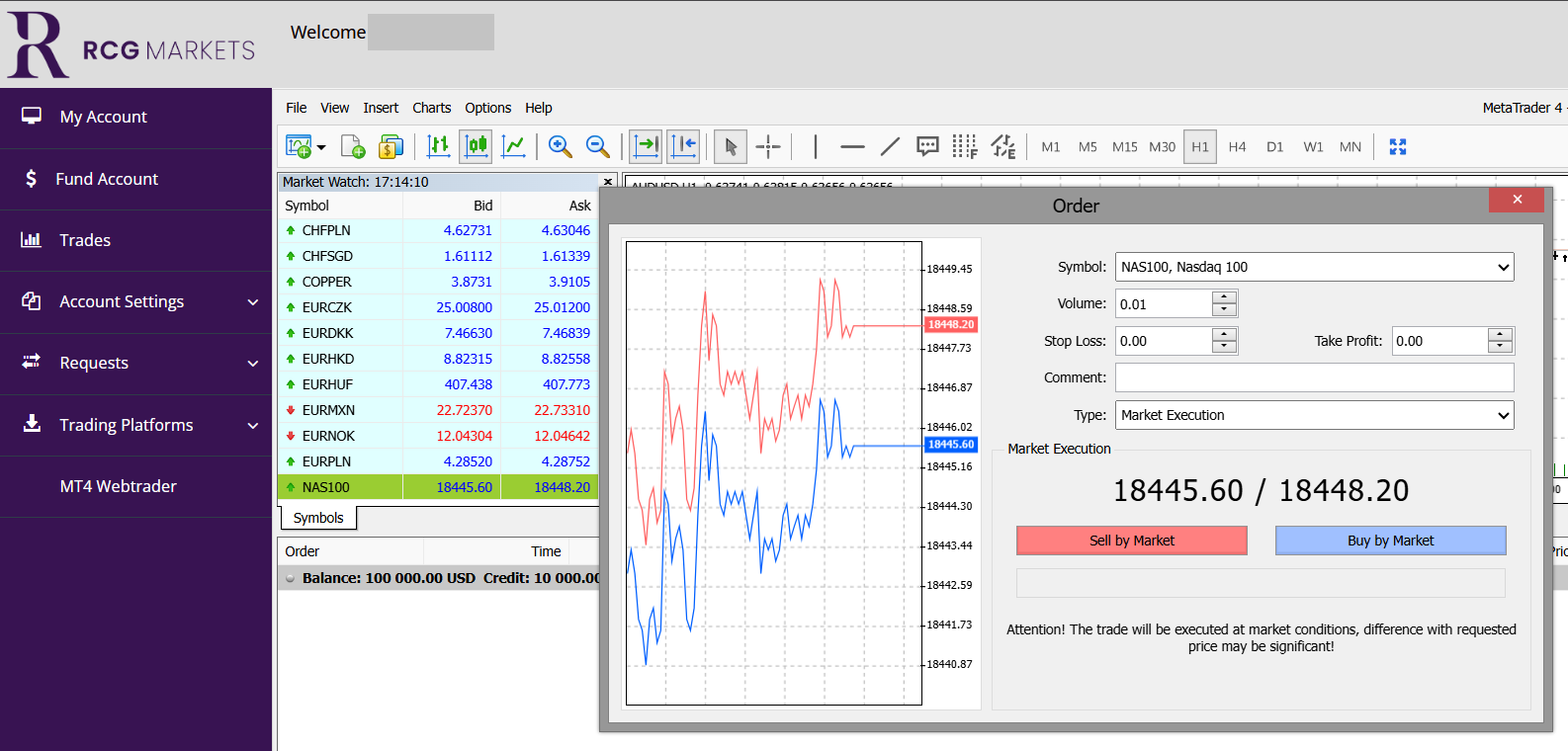Draw a trendline with the diagonal line tool
The height and width of the screenshot is (751, 1568).
click(x=890, y=146)
